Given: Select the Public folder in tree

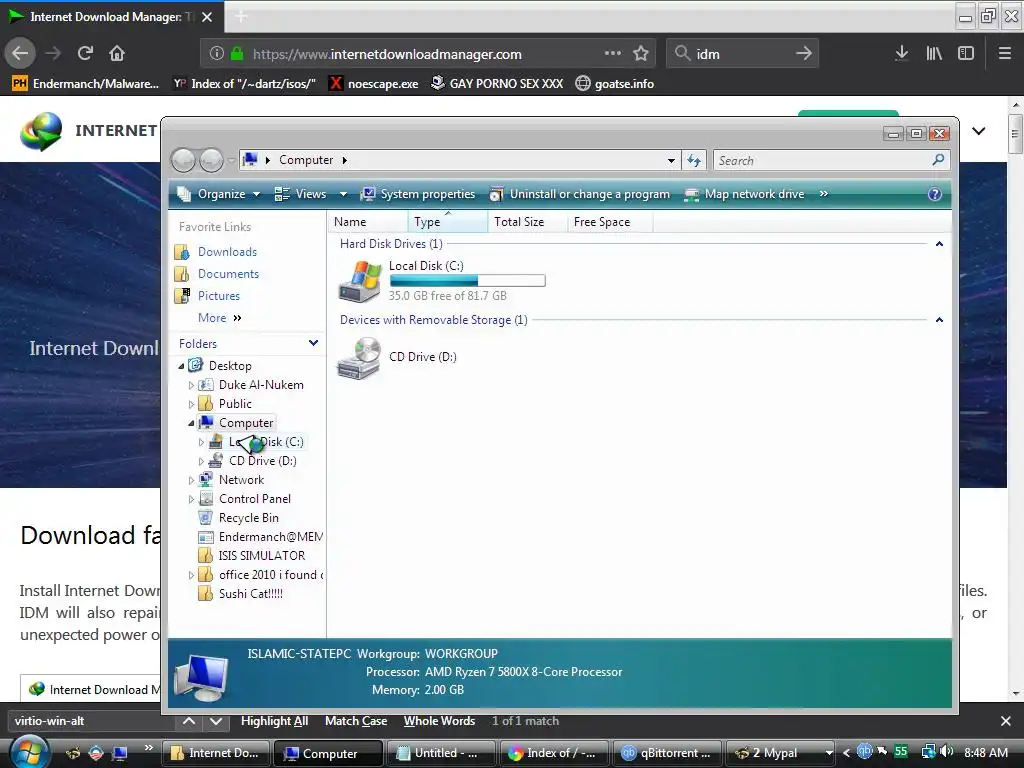Looking at the screenshot, I should [x=235, y=404].
